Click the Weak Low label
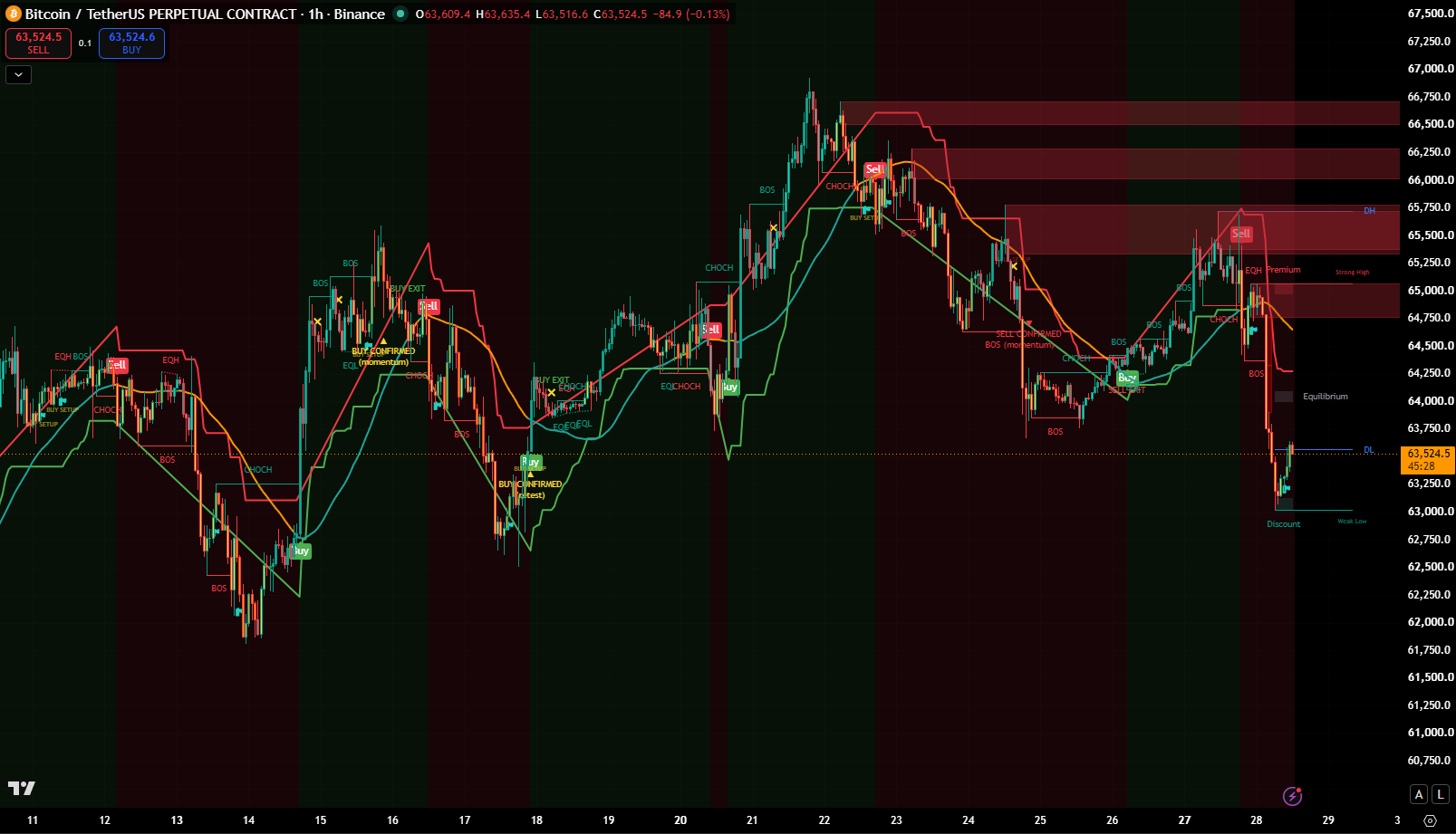 [x=1352, y=522]
